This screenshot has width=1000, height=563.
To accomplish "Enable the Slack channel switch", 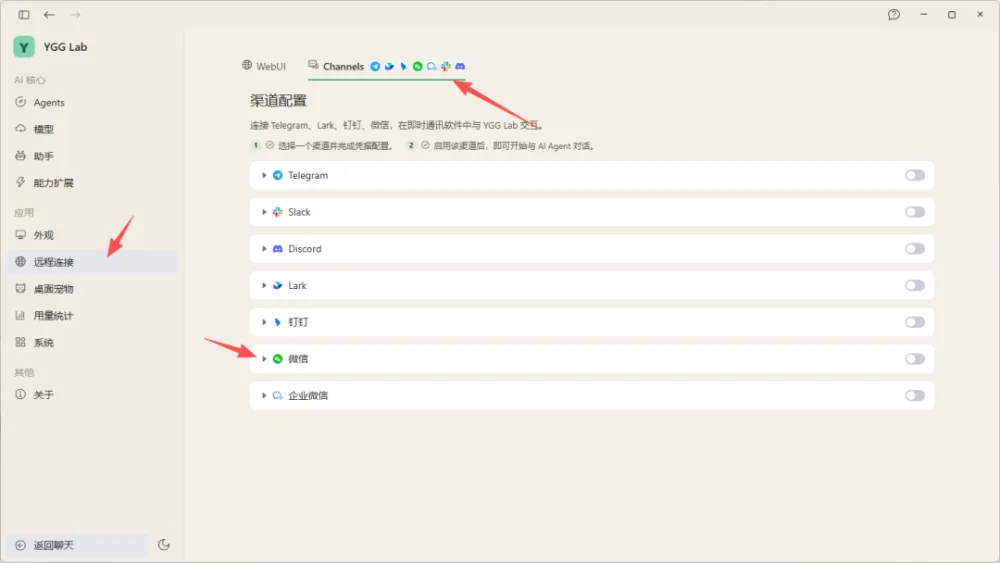I will [x=915, y=212].
